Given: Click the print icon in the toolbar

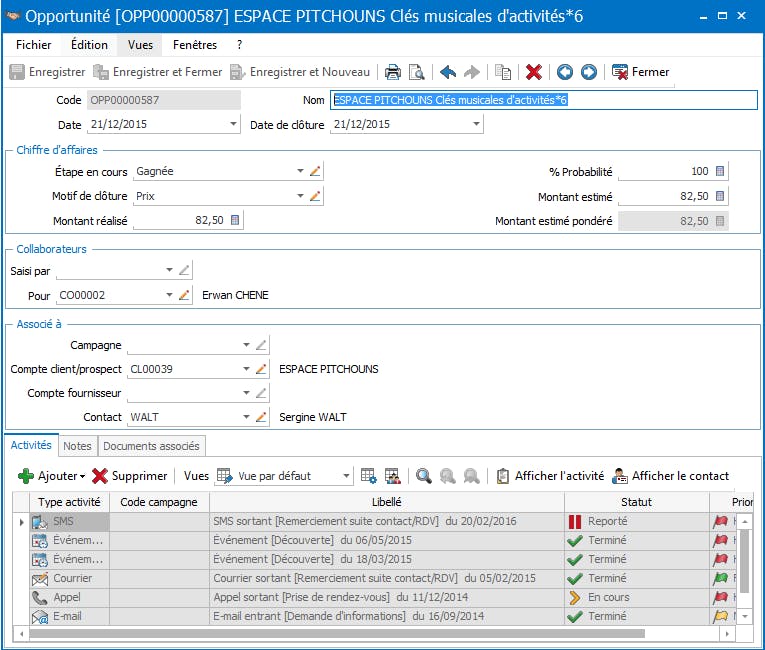Looking at the screenshot, I should 393,72.
